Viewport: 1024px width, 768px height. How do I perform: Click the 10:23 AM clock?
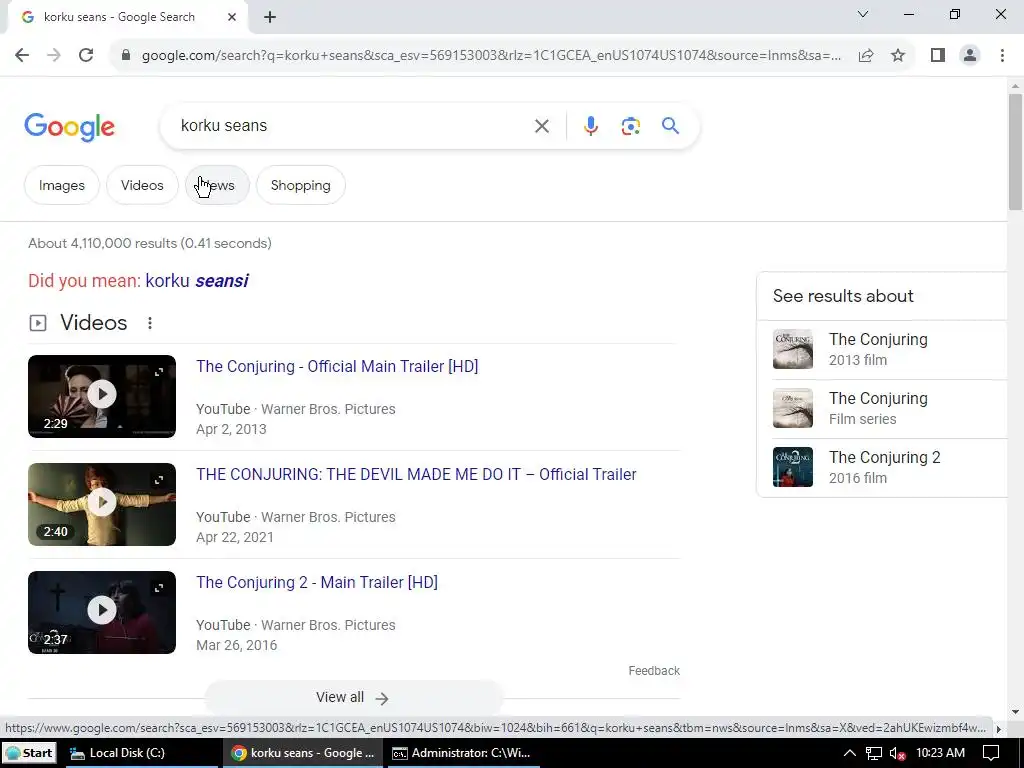[940, 753]
